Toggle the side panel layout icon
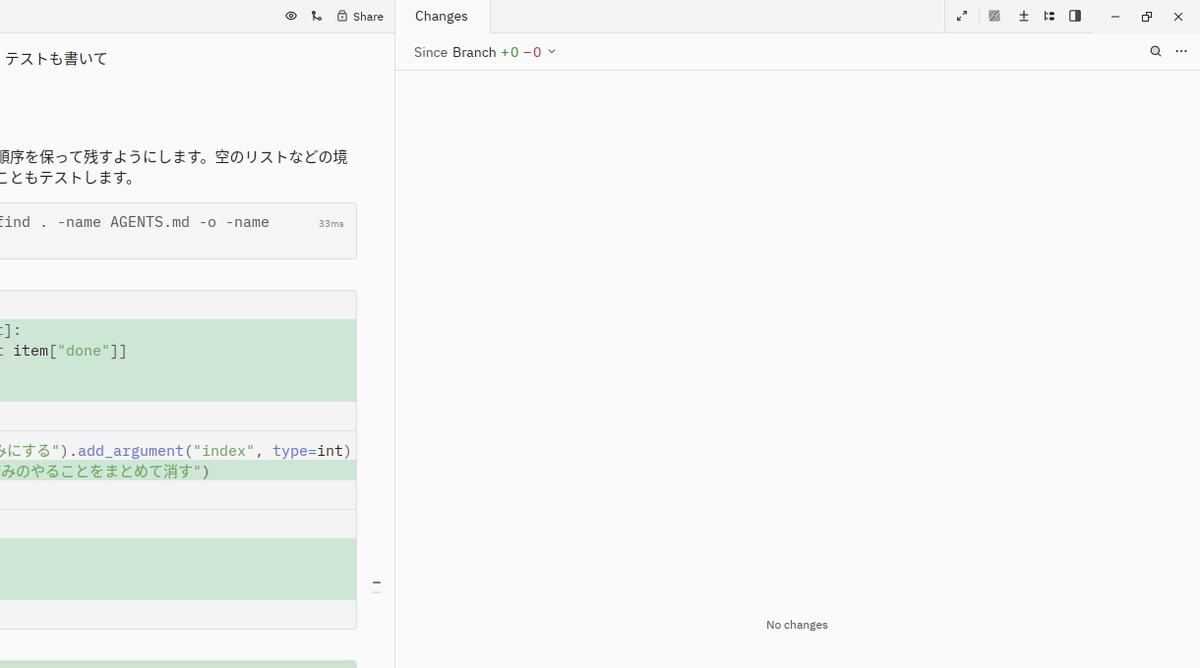This screenshot has height=668, width=1200. tap(1075, 16)
